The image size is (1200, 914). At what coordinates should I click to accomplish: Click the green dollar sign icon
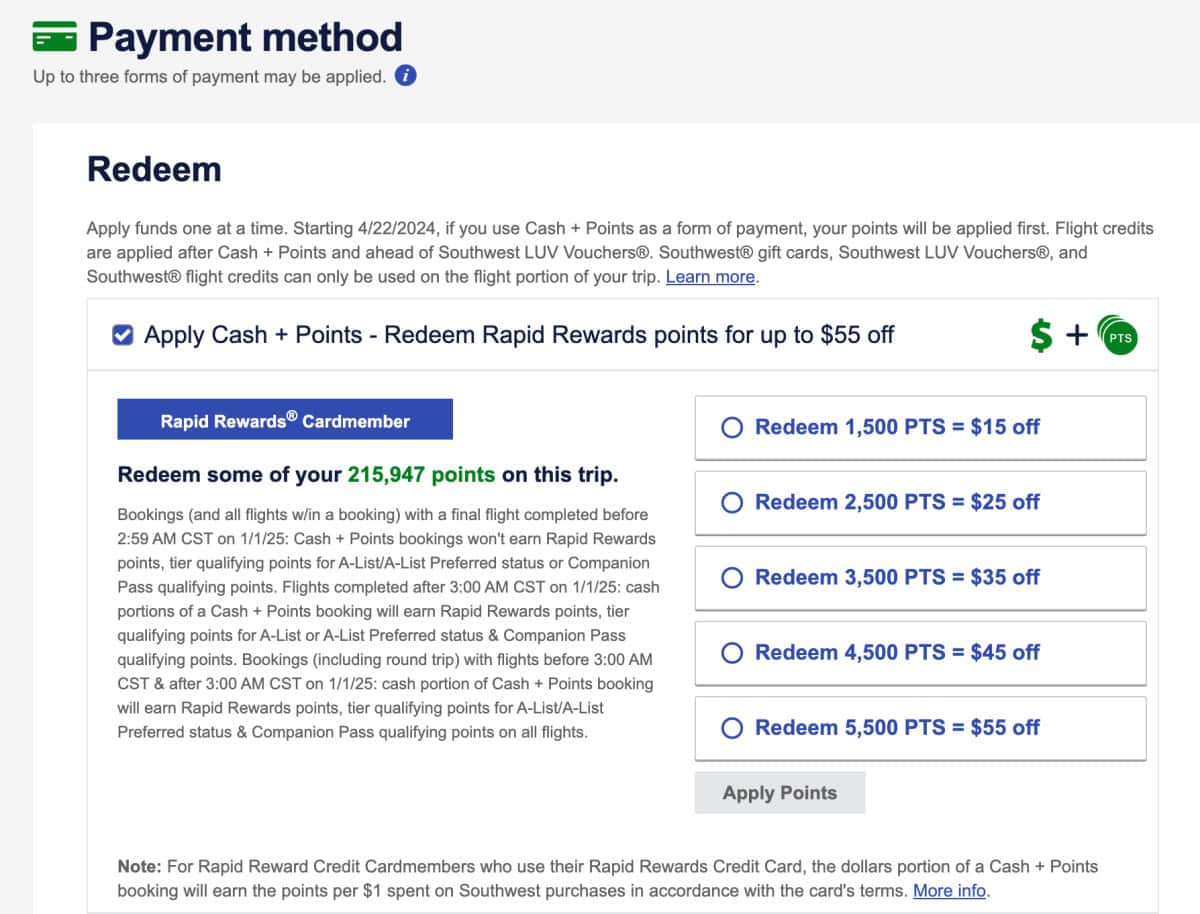[1041, 336]
